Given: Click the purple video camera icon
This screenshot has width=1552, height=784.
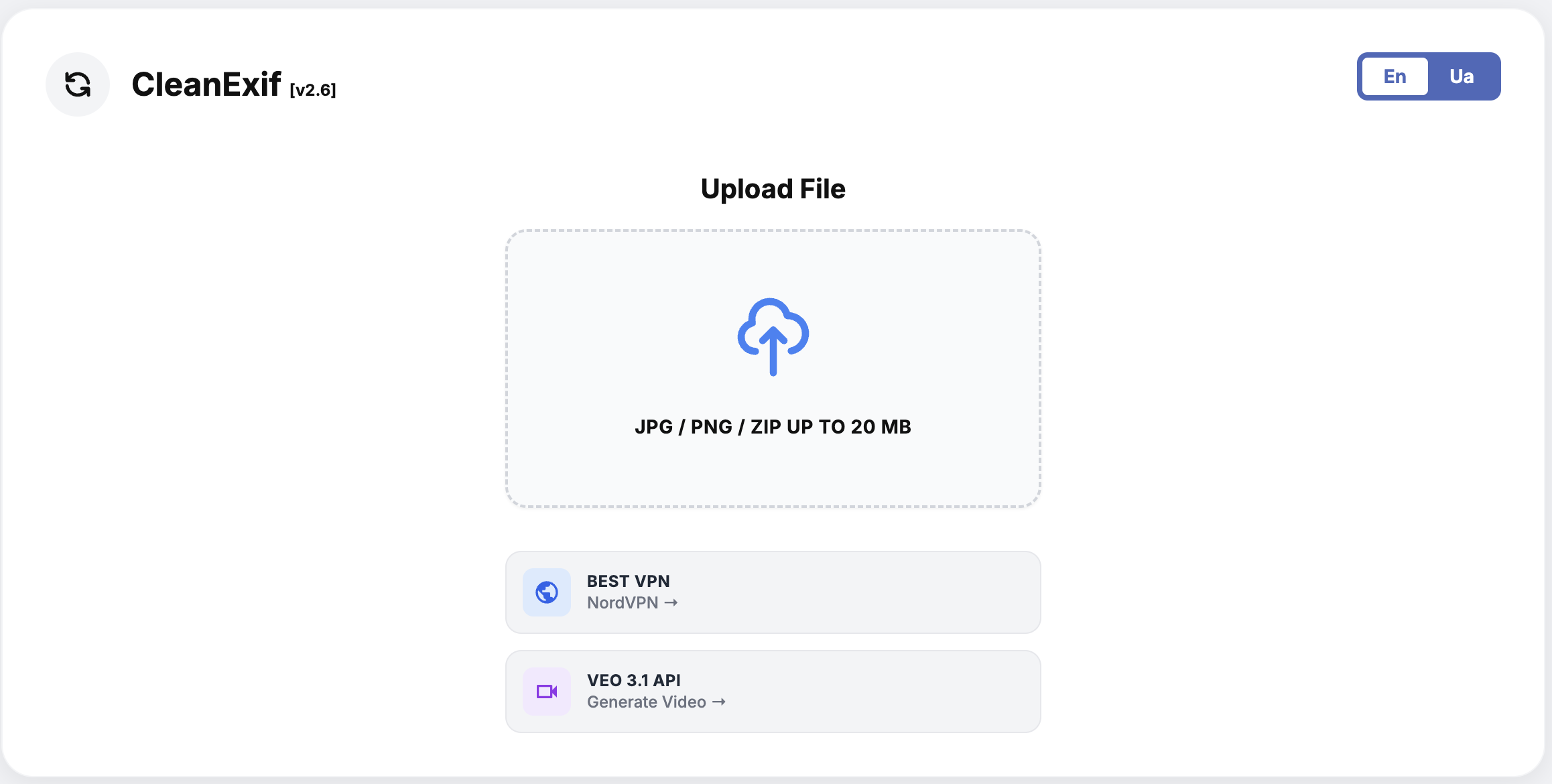Looking at the screenshot, I should point(547,692).
